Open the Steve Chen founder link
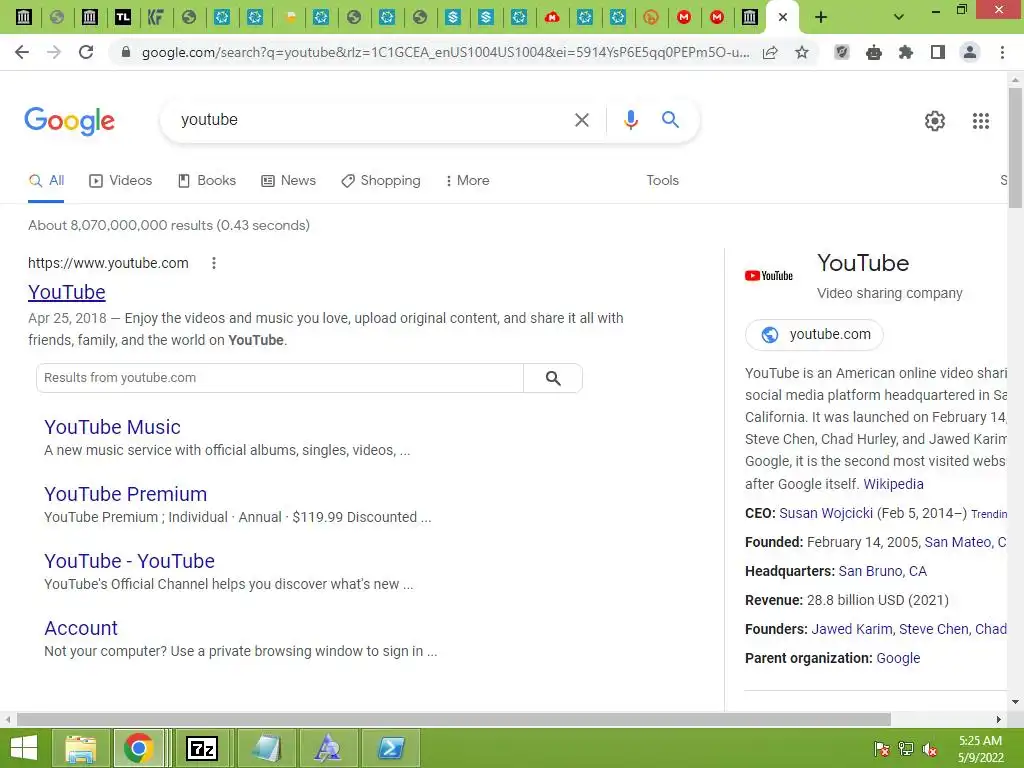 click(x=934, y=630)
